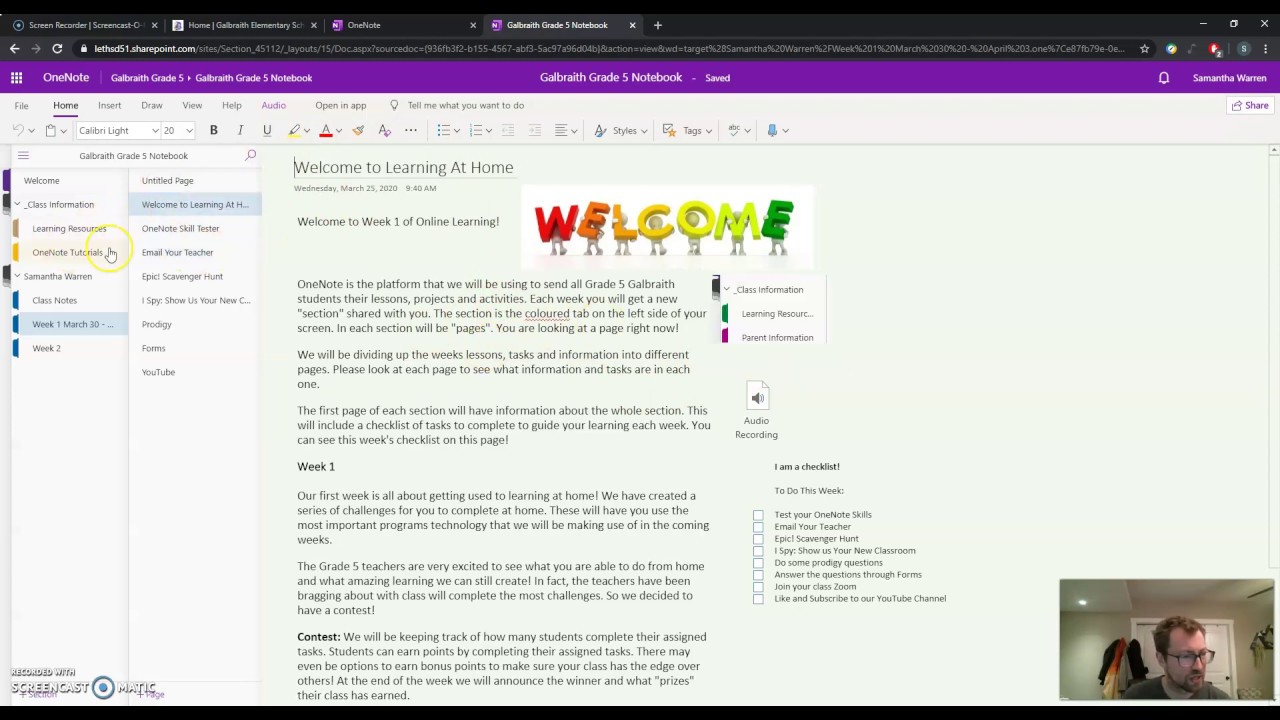Check 'Like and Subscribe to our YouTube Channel' box
Viewport: 1280px width, 720px height.
pos(758,599)
